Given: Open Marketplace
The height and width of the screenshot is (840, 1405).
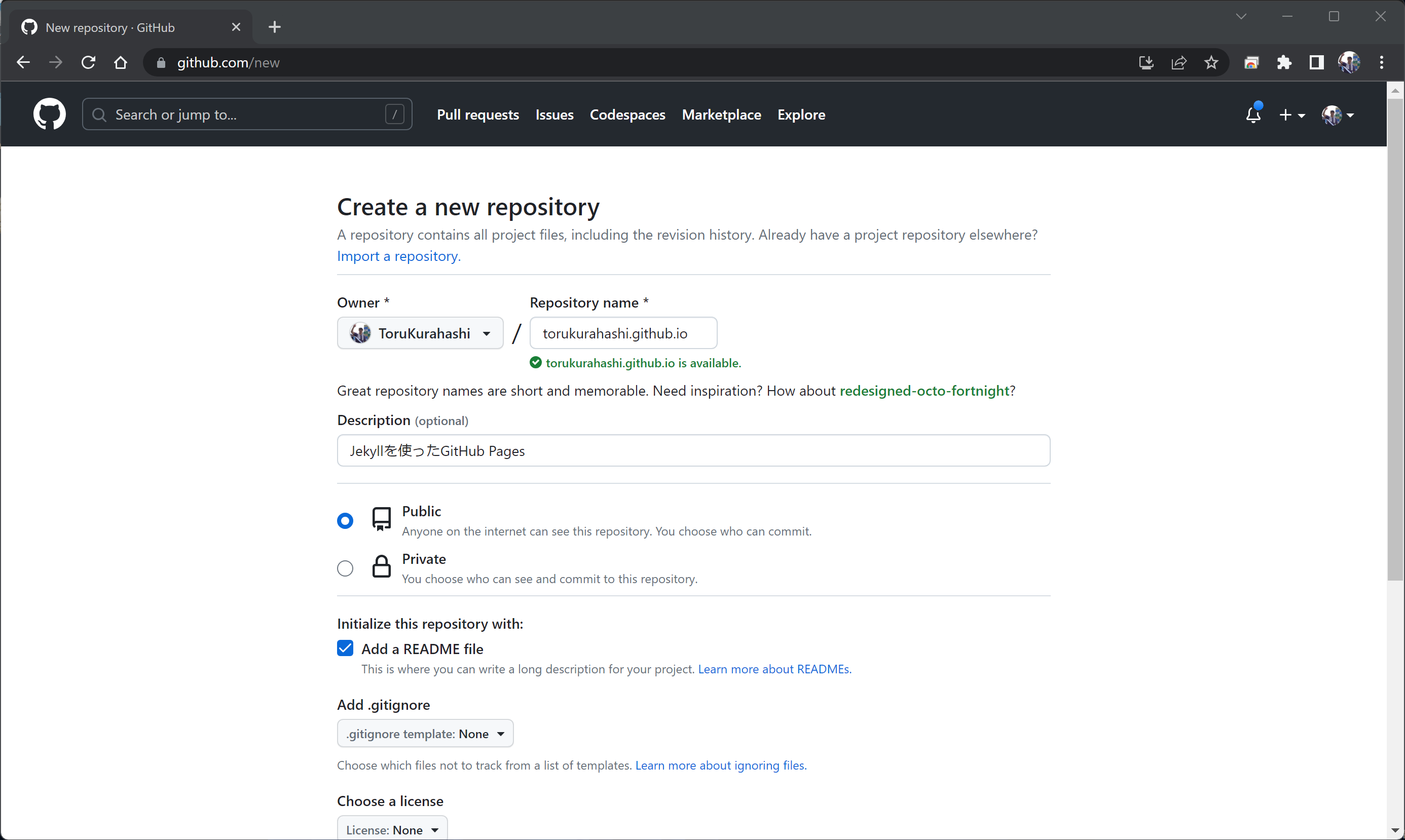Looking at the screenshot, I should tap(721, 115).
